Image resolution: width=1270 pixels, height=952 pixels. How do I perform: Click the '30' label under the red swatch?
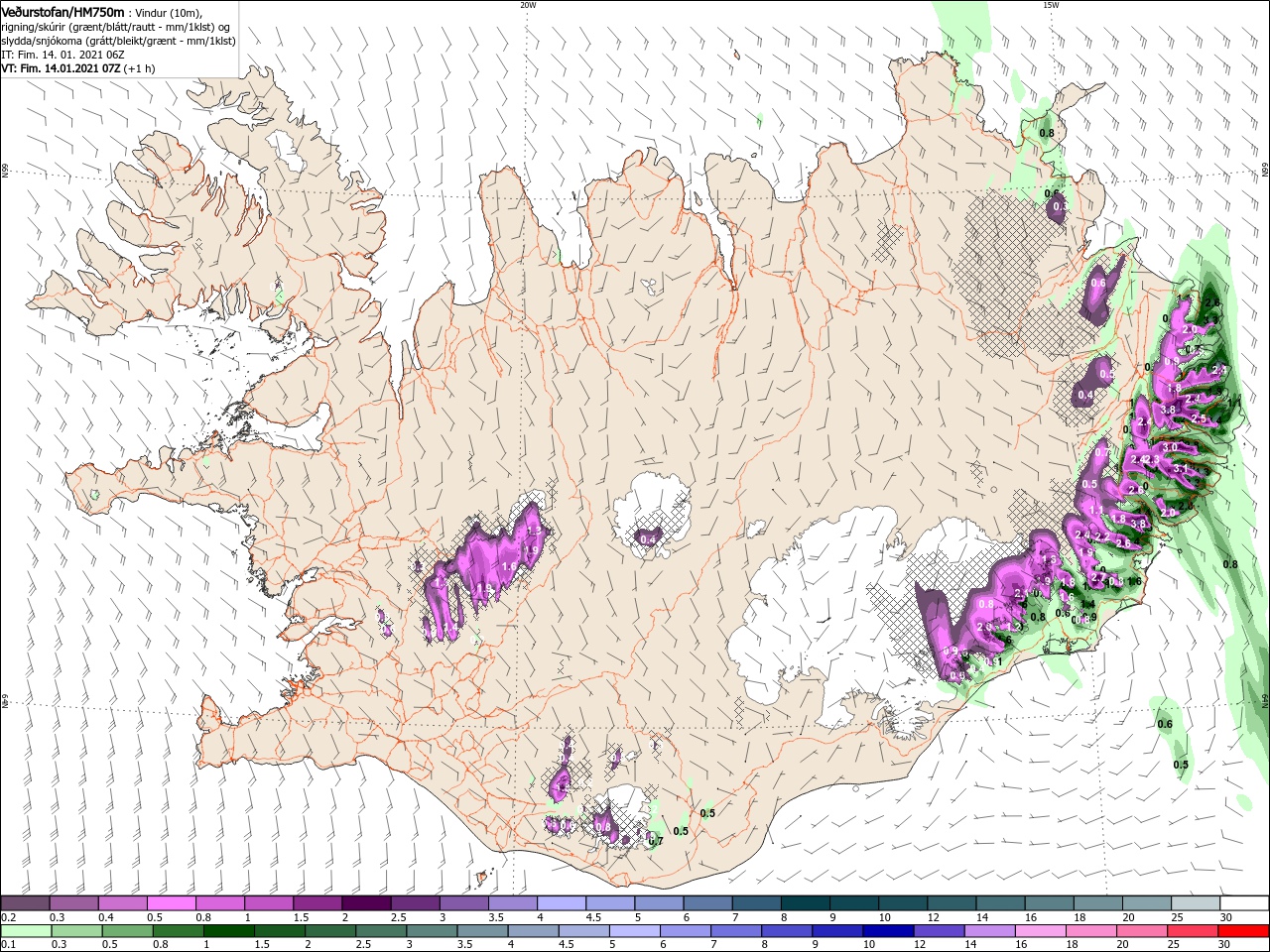1226,945
